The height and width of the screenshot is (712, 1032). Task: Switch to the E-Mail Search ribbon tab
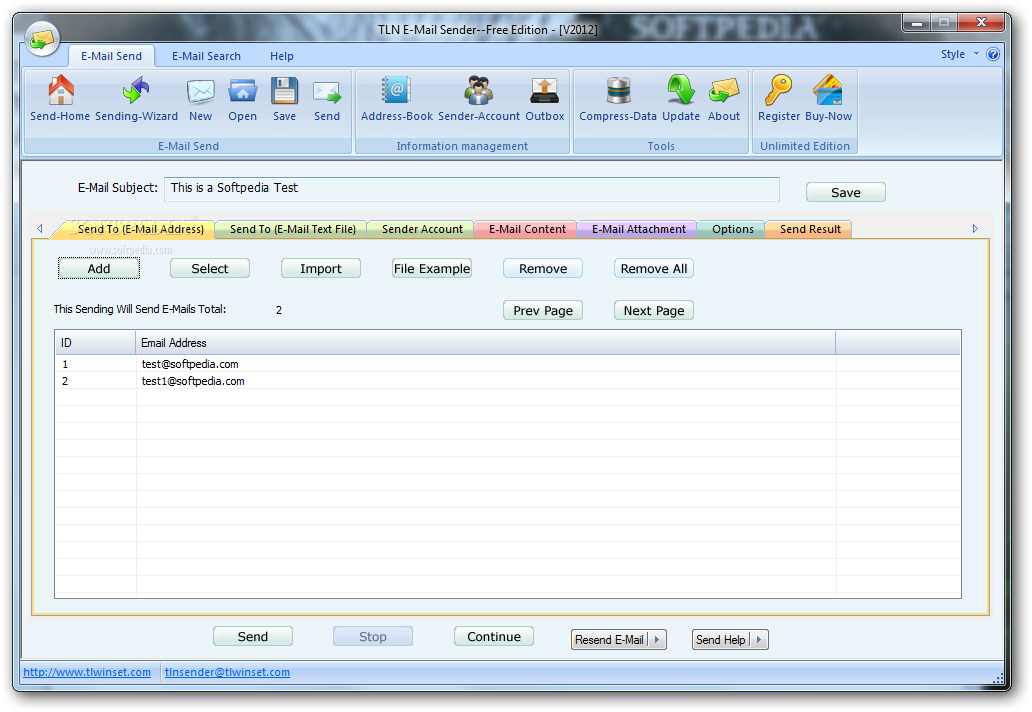206,56
